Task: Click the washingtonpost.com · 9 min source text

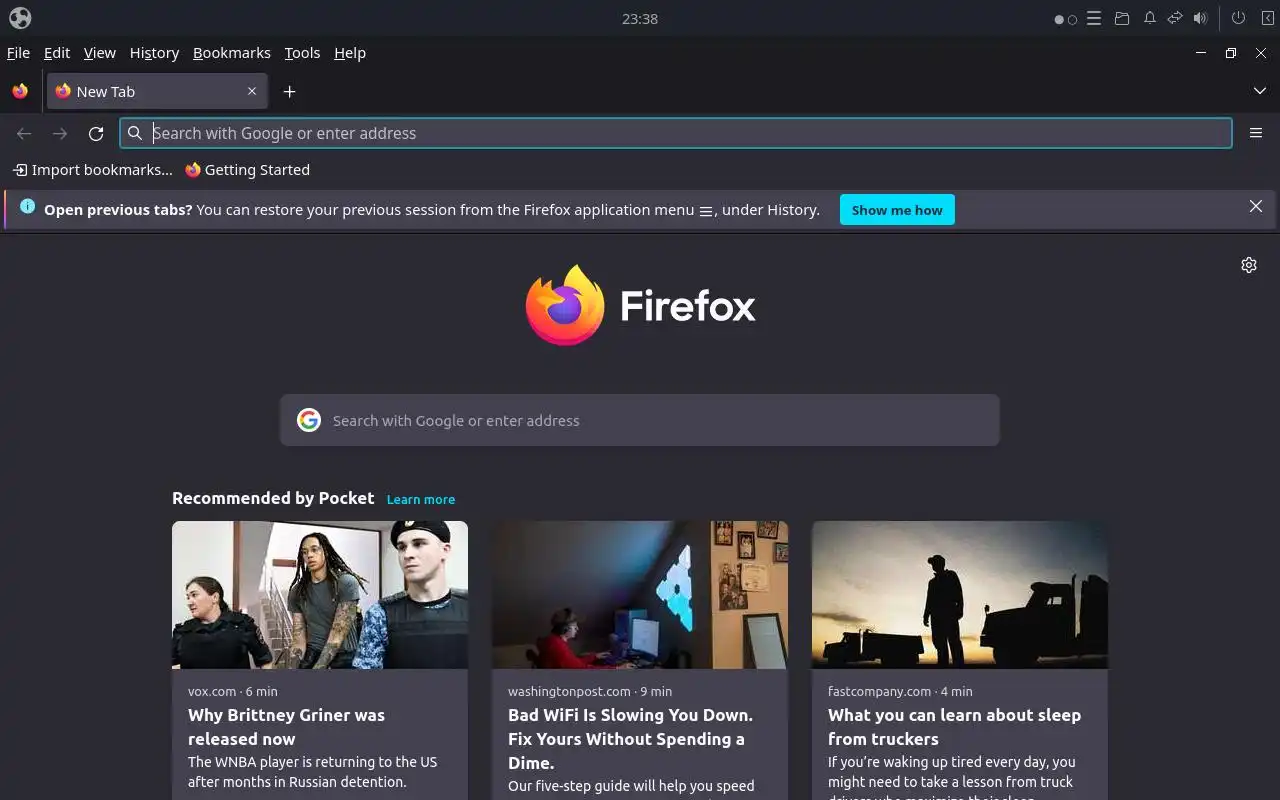Action: (x=590, y=691)
